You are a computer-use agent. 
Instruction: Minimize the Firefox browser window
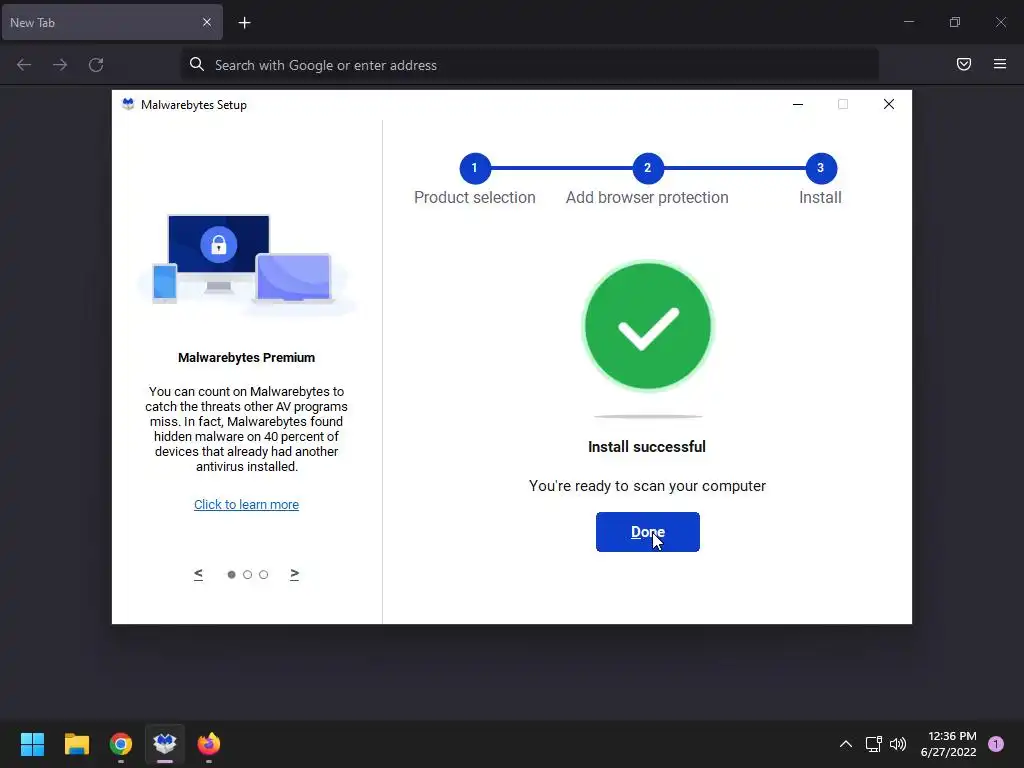908,22
